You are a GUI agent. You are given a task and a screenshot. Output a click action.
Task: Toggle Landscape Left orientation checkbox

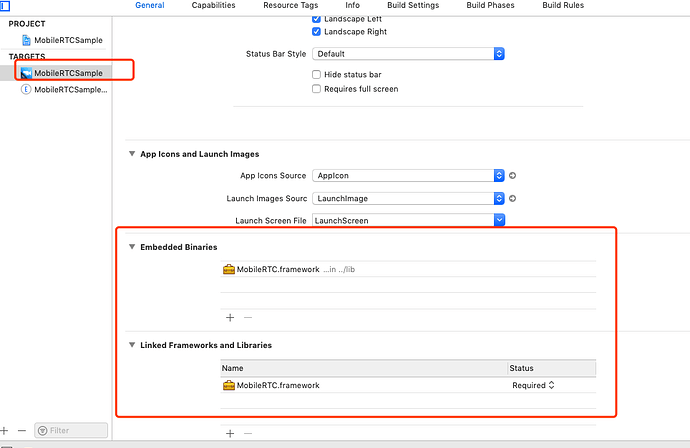[x=316, y=19]
